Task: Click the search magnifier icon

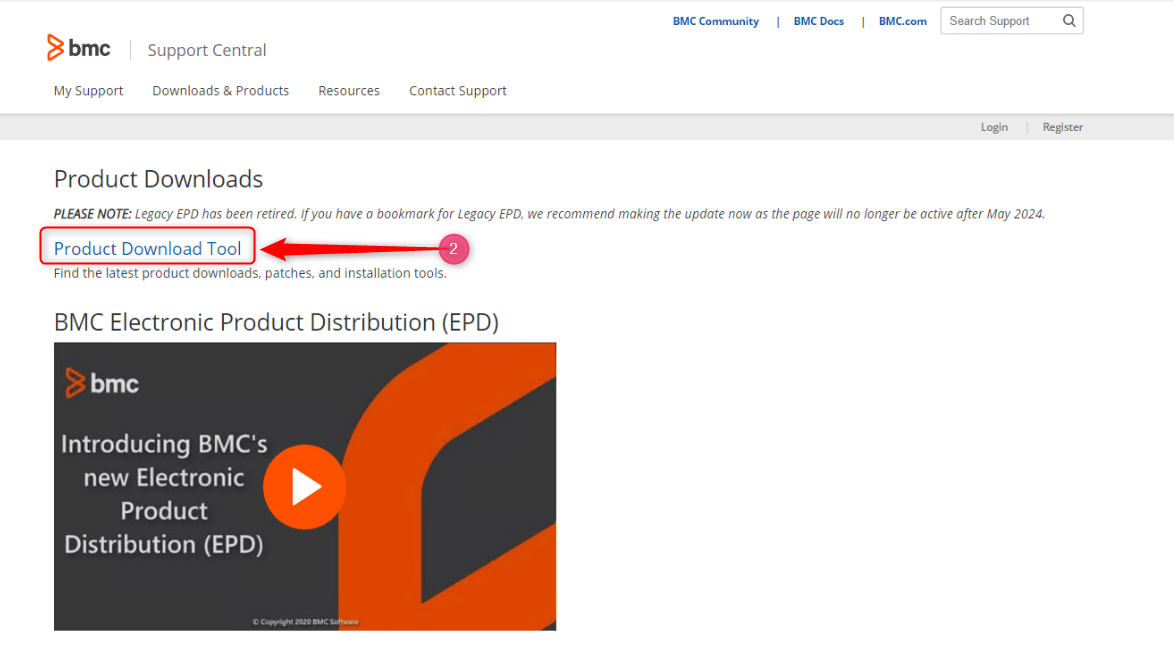Action: [x=1069, y=21]
